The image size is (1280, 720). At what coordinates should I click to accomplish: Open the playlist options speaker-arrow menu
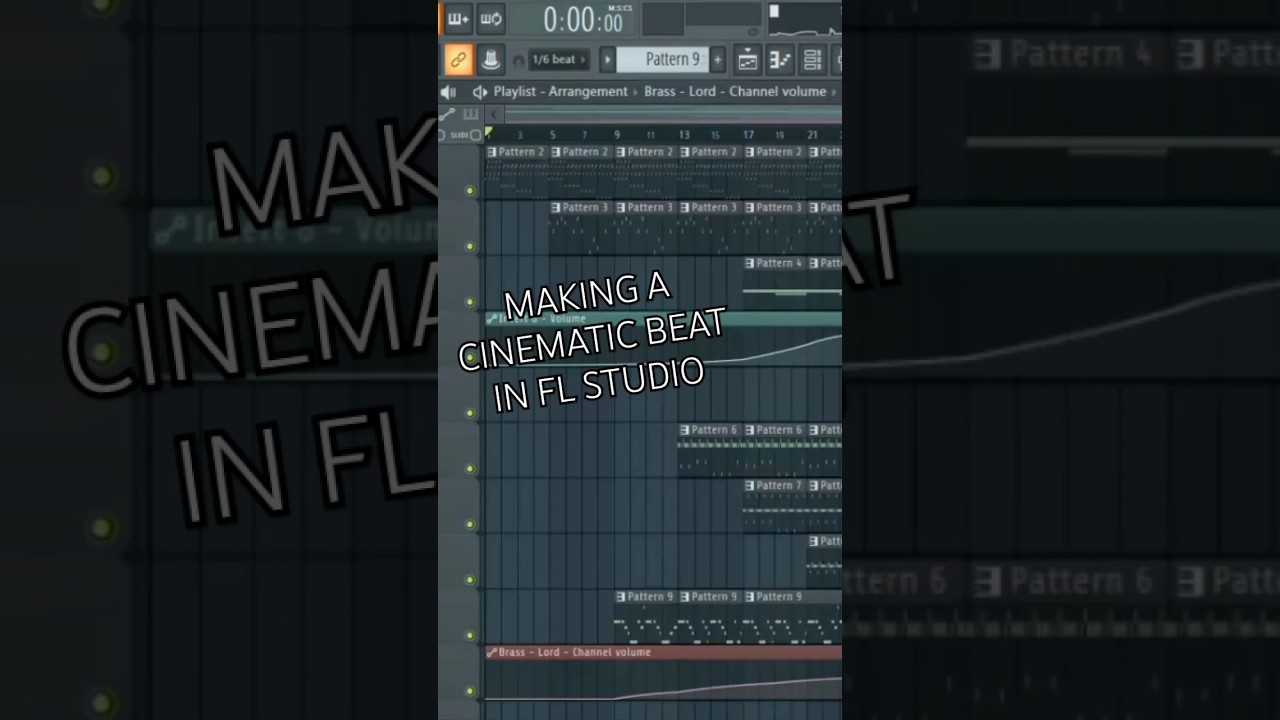coord(480,92)
